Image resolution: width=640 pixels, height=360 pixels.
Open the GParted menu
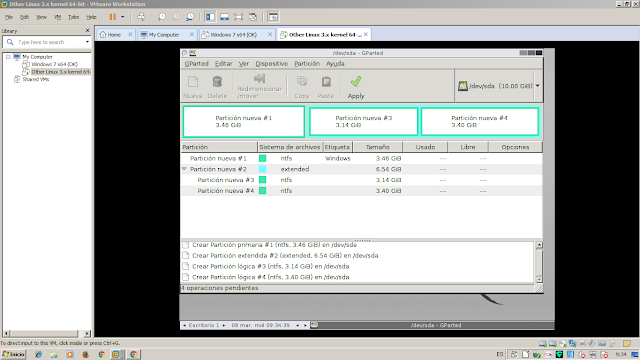196,64
